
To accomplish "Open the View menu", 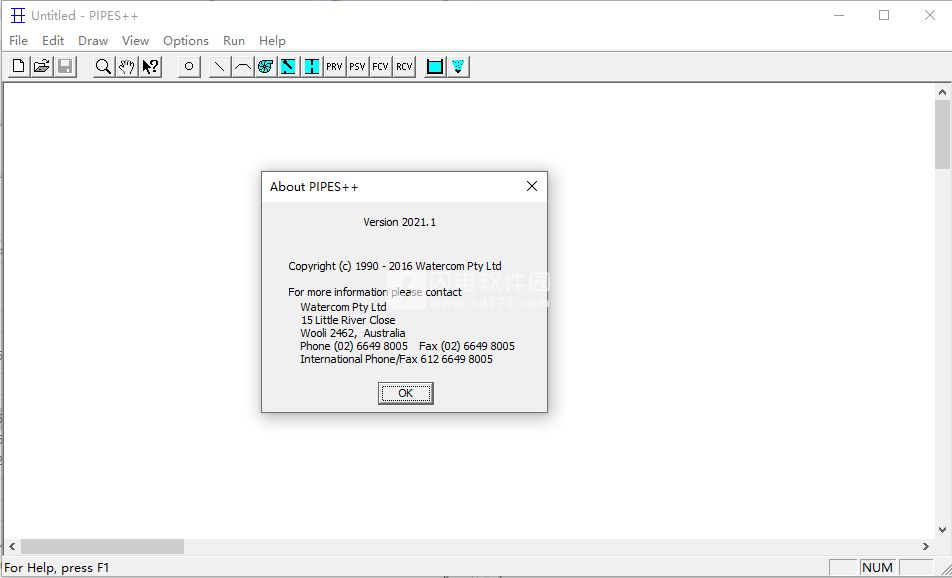I will click(x=135, y=41).
